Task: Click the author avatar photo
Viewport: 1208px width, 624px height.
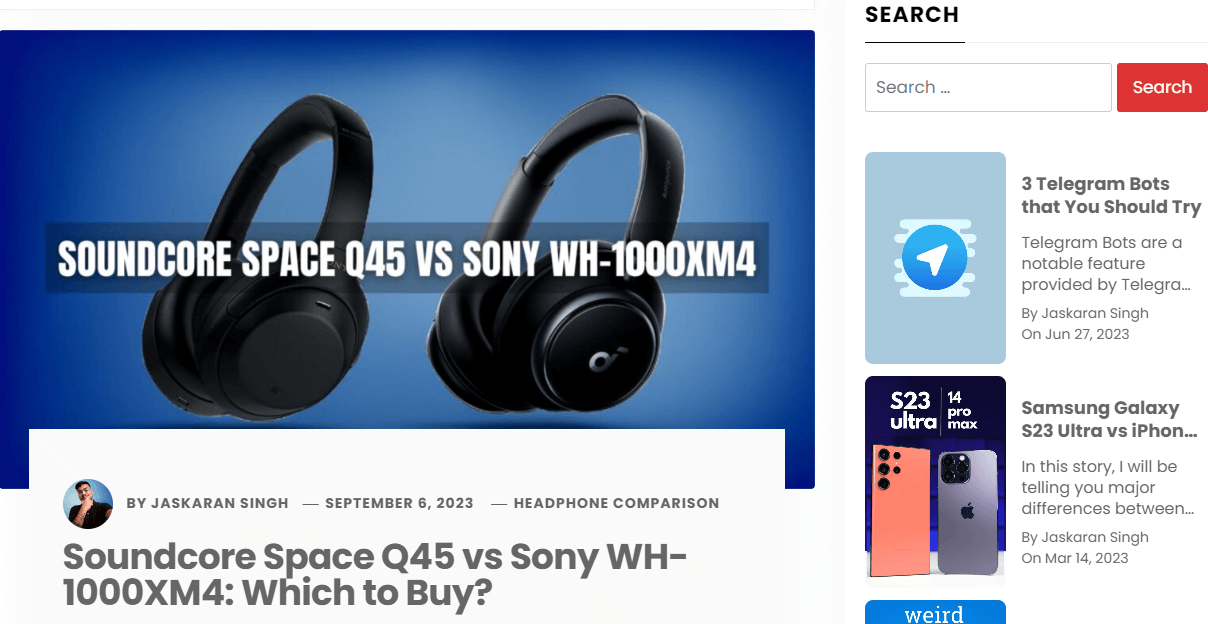Action: 88,503
